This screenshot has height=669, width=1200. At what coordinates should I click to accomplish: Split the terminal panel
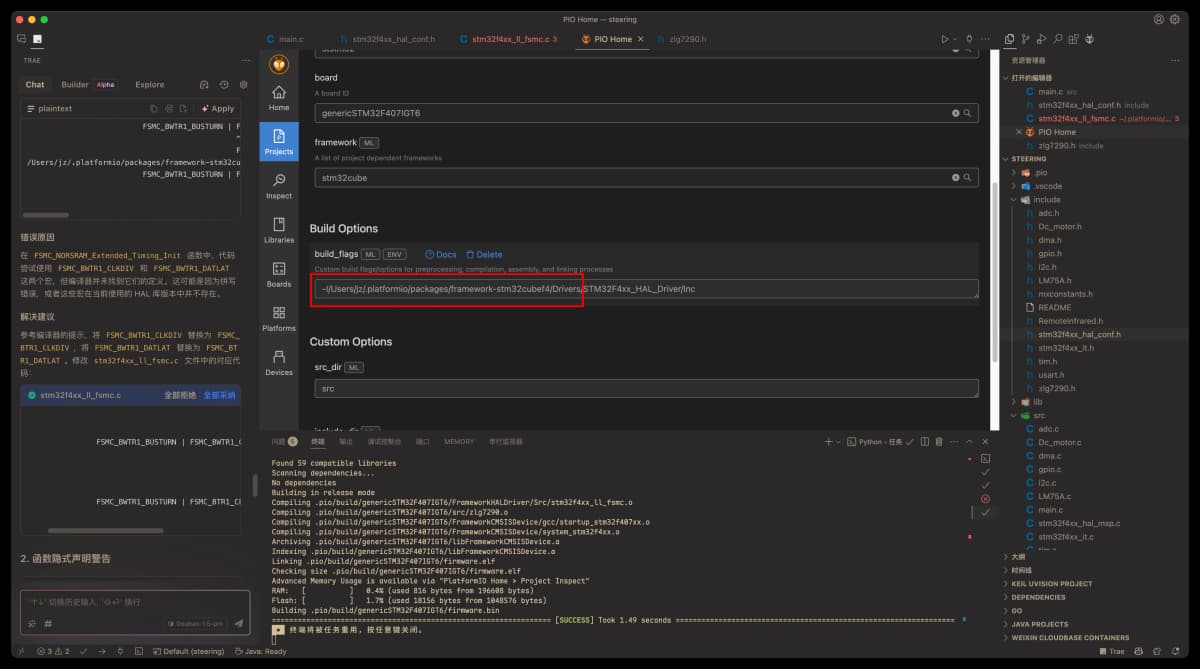(925, 441)
